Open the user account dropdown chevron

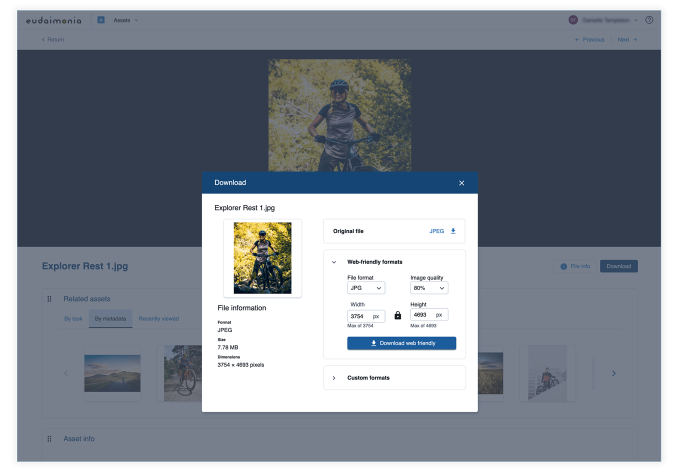636,20
